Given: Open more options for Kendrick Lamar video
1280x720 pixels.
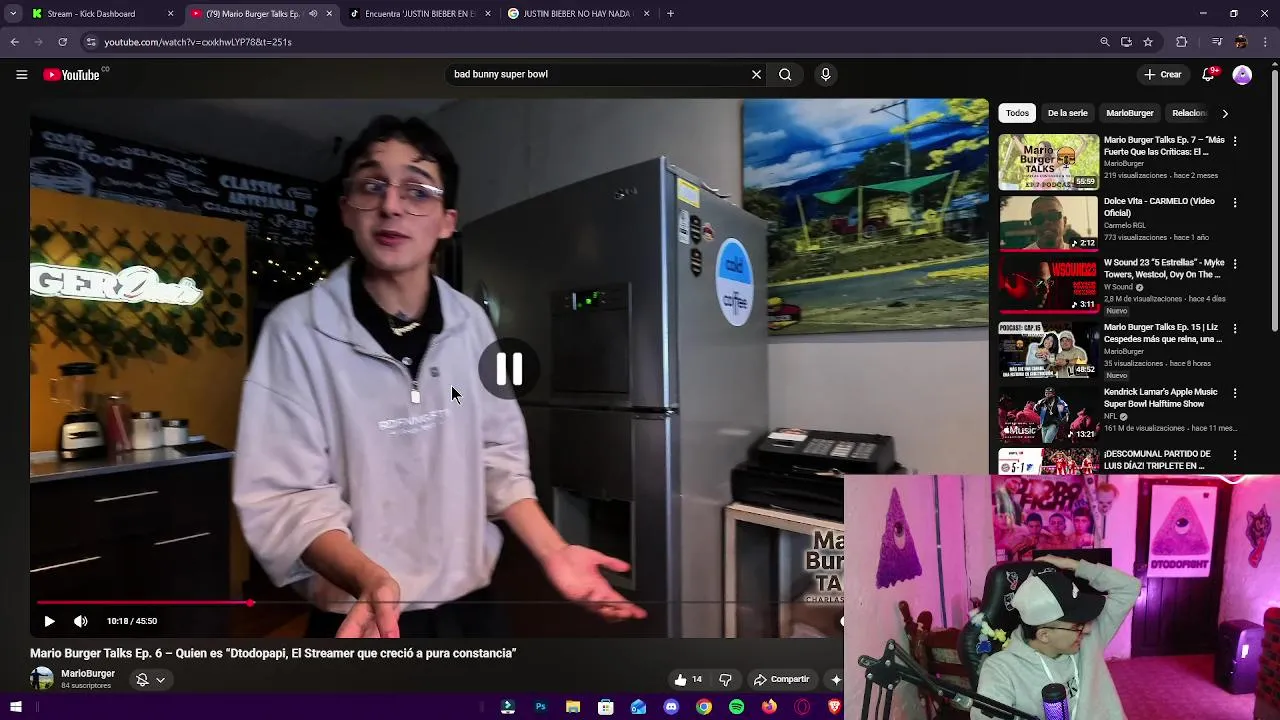Looking at the screenshot, I should pos(1234,393).
